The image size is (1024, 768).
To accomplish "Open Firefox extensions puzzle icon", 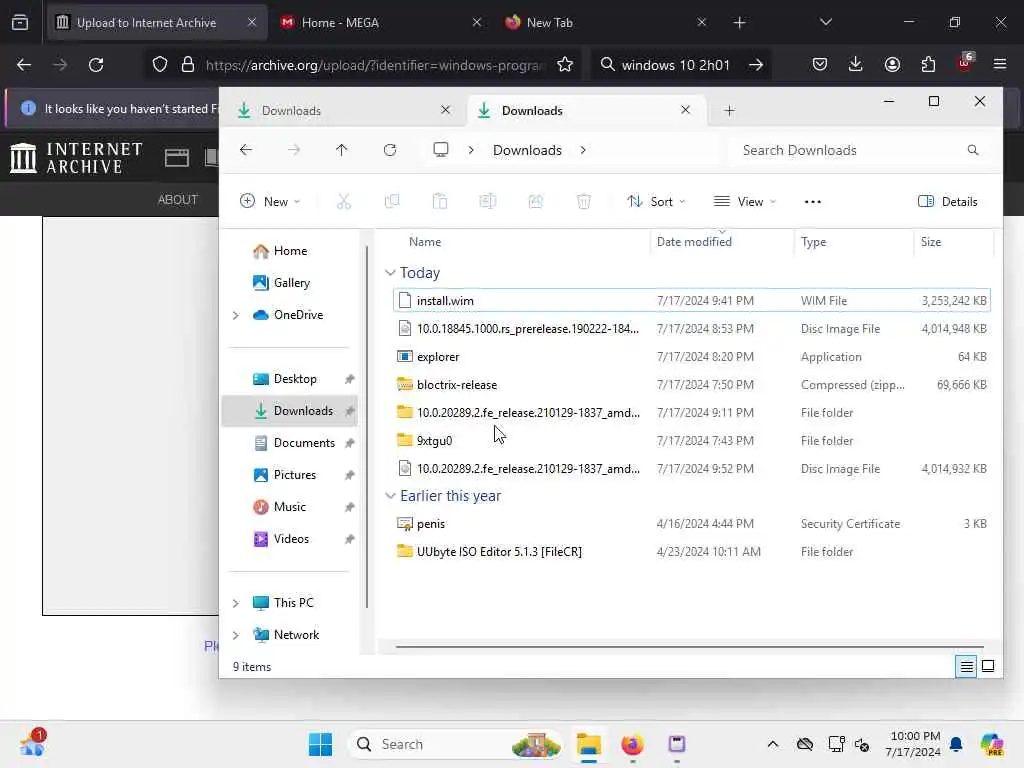I will point(928,64).
